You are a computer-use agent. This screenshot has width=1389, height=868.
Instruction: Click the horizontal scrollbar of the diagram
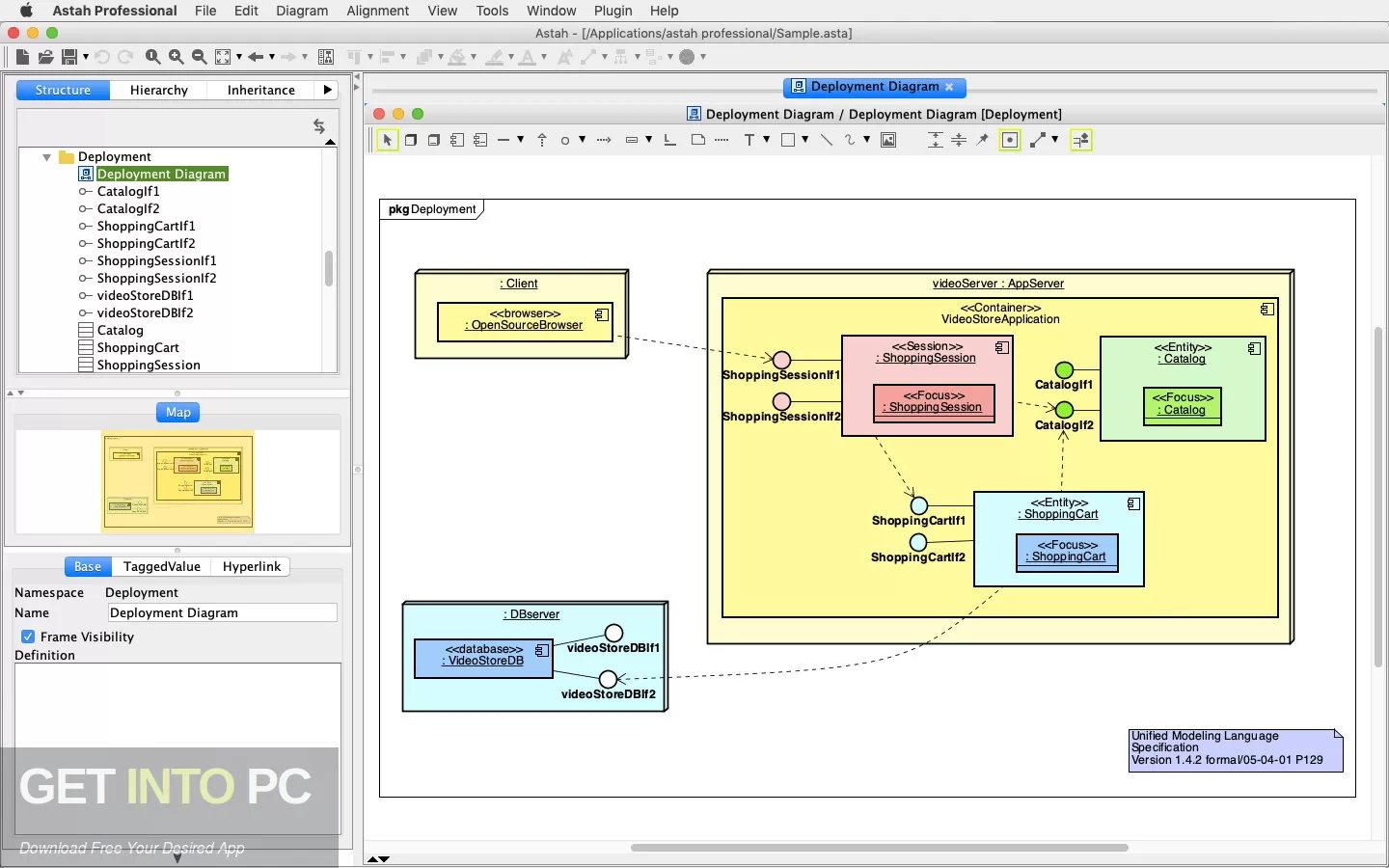[x=879, y=848]
